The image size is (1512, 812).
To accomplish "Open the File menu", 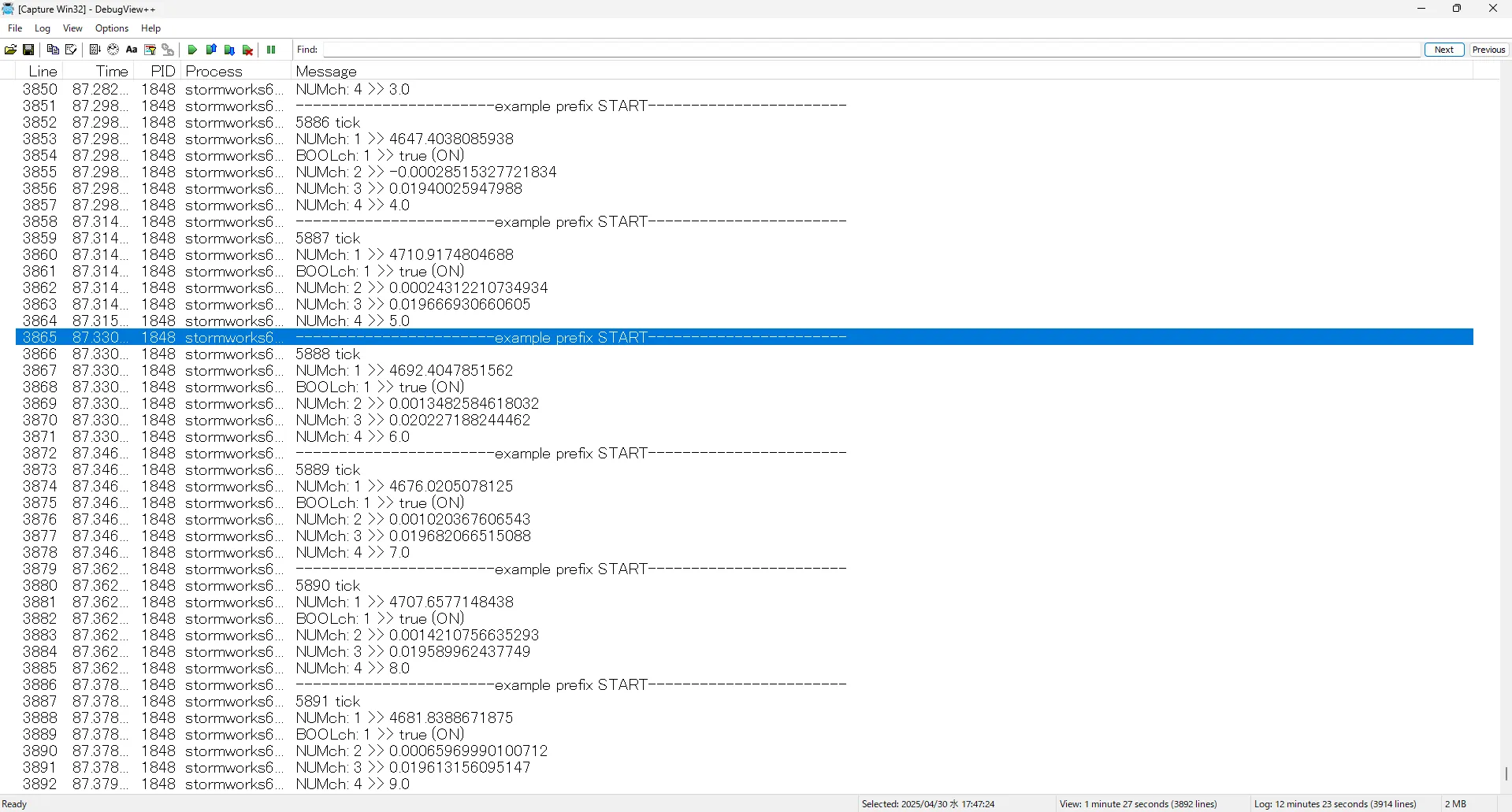I will [x=15, y=28].
